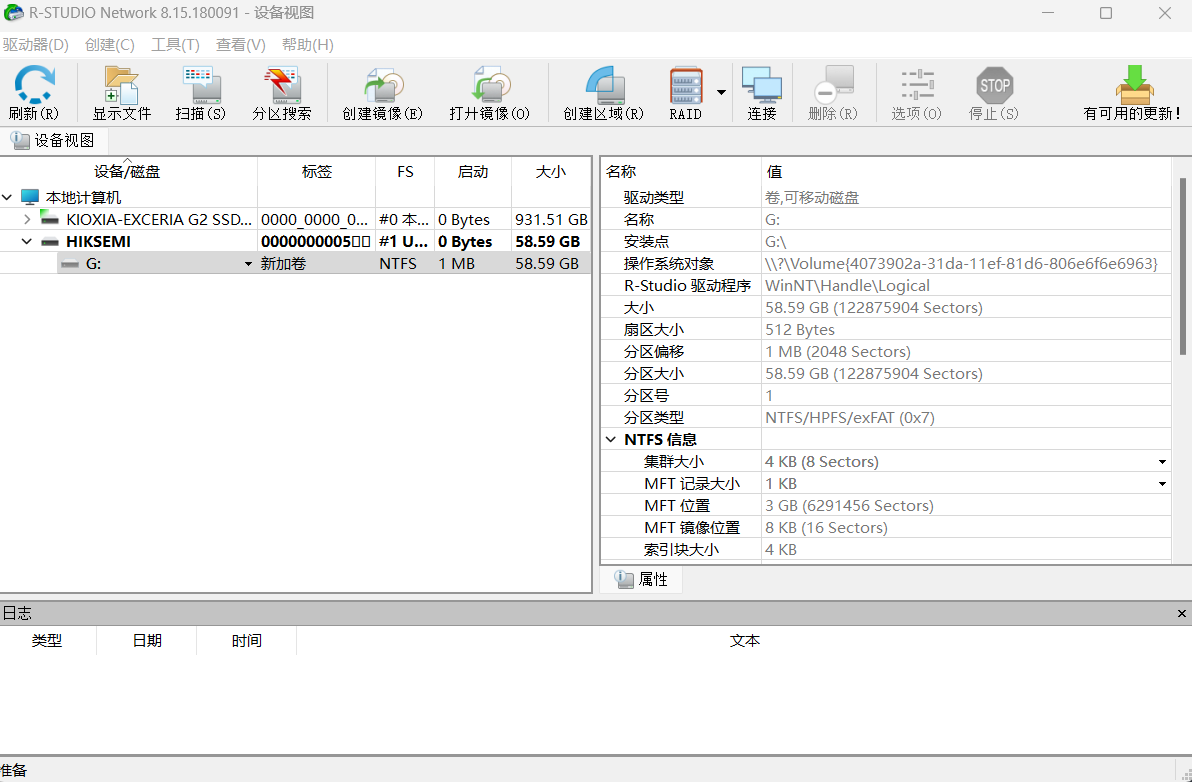Click the 准备 status bar text
Image resolution: width=1192 pixels, height=782 pixels.
(14, 771)
